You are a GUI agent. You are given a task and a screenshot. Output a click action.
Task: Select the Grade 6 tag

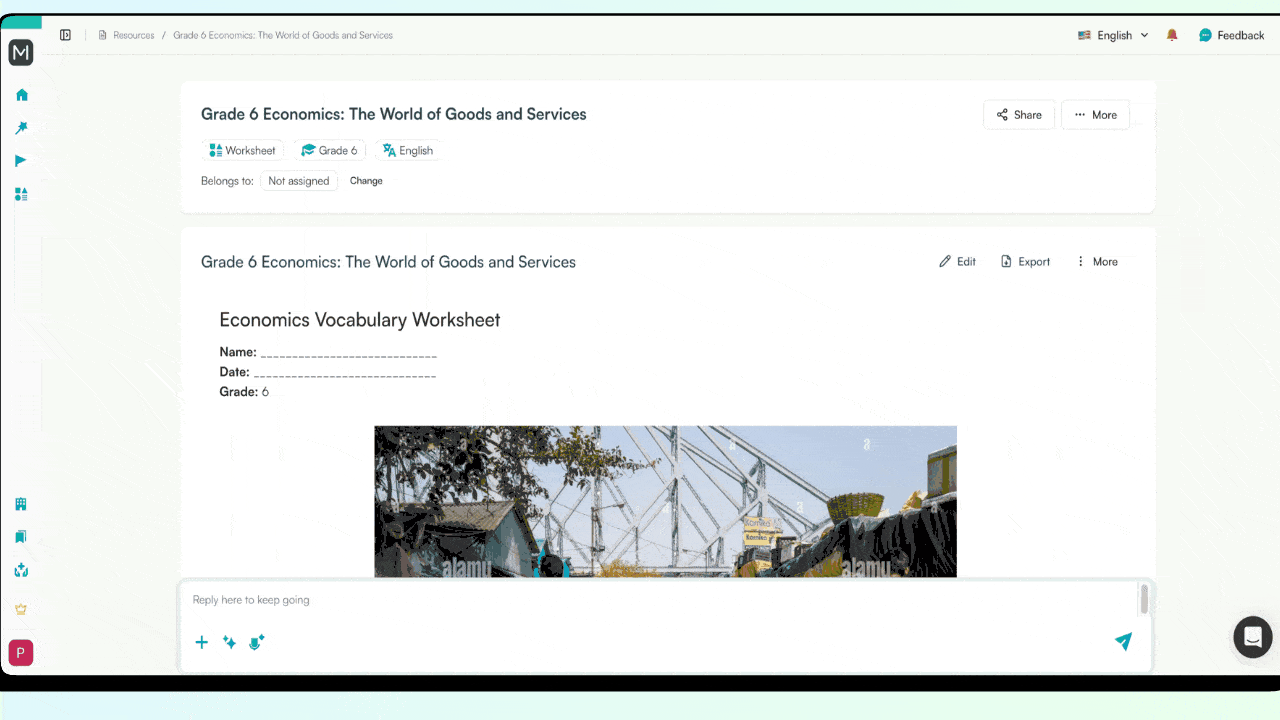point(329,150)
